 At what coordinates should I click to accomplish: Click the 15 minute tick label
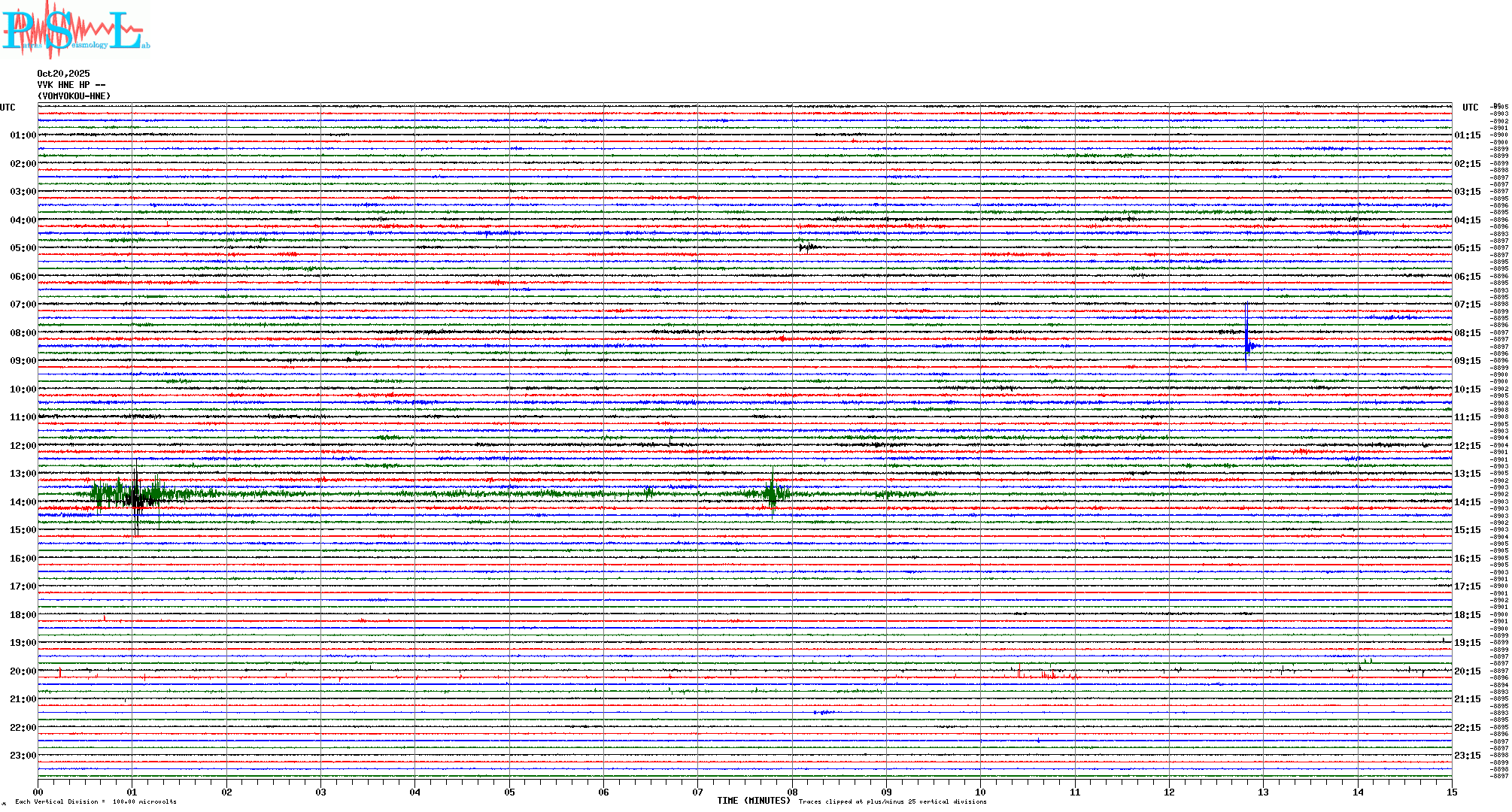point(1451,792)
